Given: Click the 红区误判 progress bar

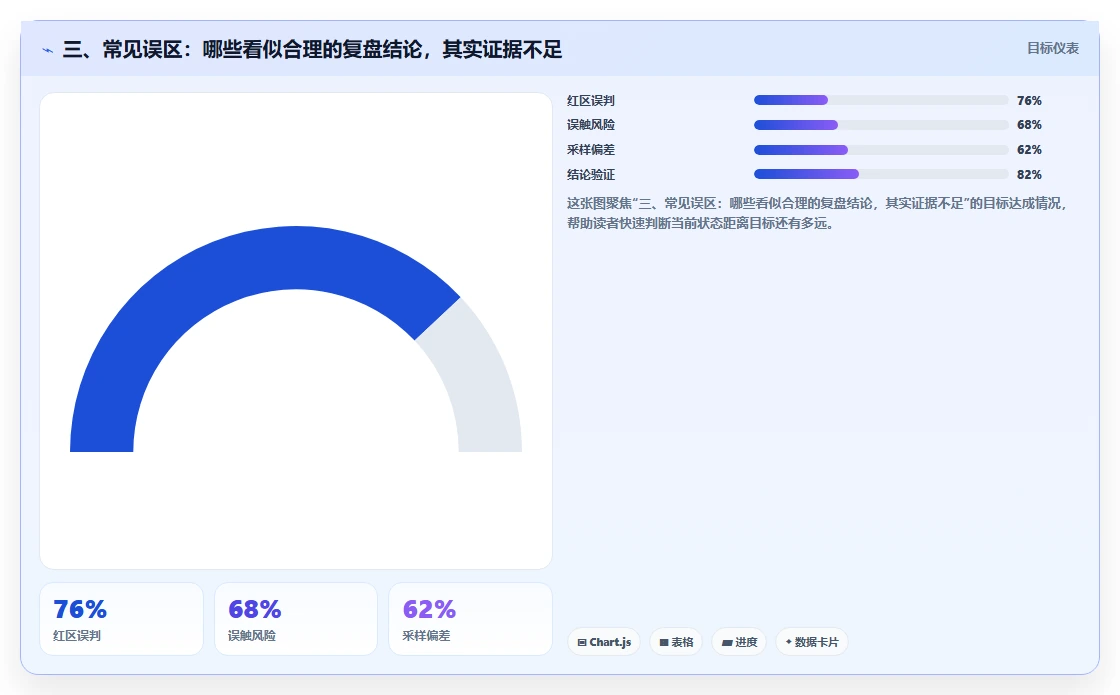Looking at the screenshot, I should [881, 100].
